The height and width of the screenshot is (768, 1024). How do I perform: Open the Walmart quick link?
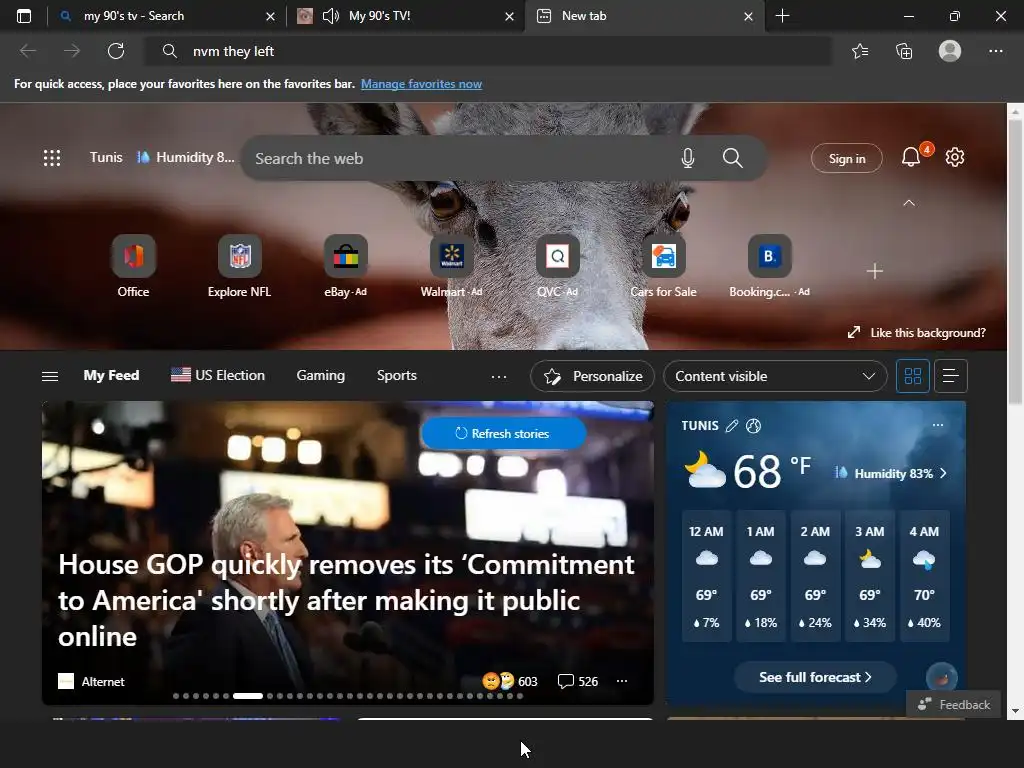pos(451,266)
